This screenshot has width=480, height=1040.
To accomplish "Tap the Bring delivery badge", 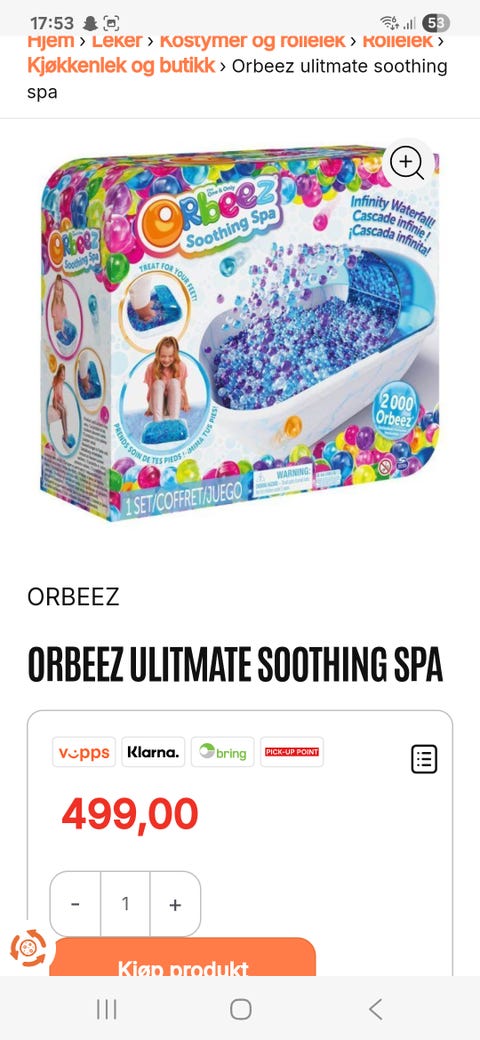I will (x=222, y=752).
